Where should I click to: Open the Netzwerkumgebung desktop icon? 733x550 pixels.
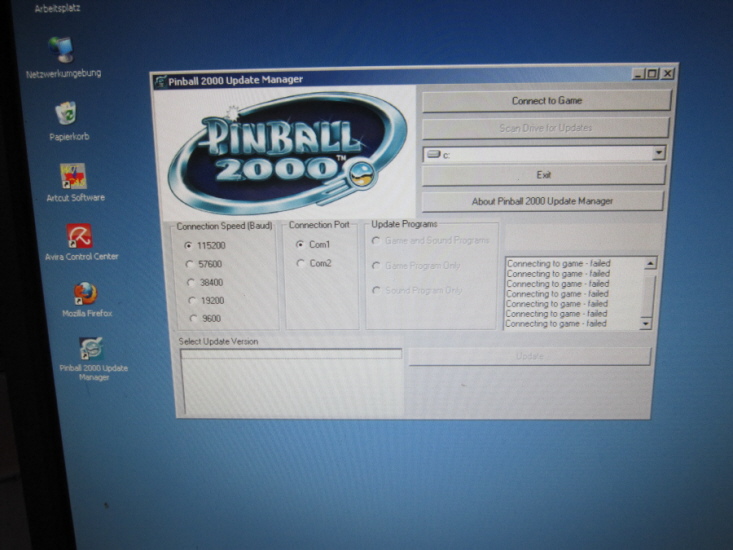coord(63,50)
